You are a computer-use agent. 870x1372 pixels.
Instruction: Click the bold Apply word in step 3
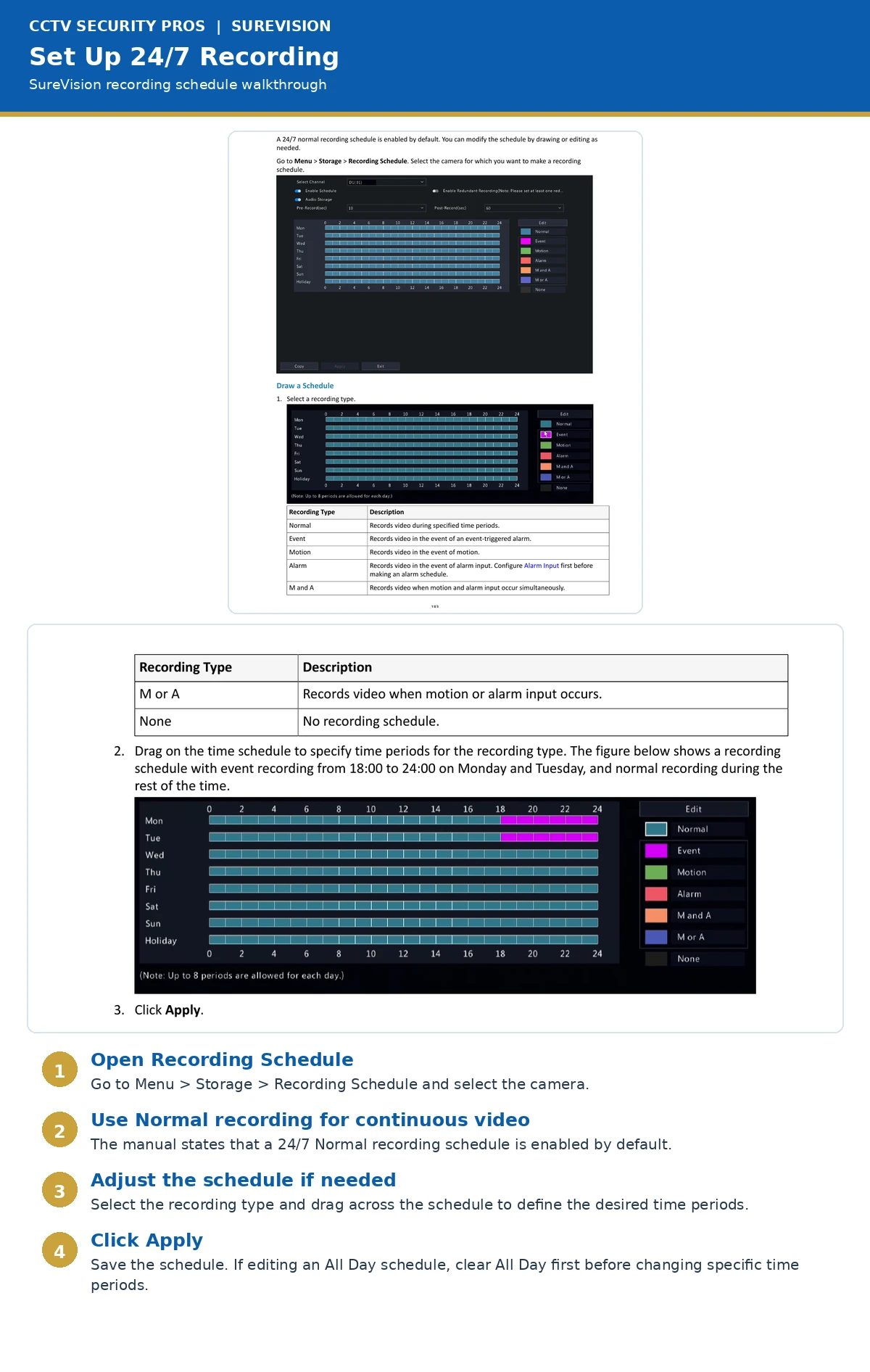click(183, 1010)
